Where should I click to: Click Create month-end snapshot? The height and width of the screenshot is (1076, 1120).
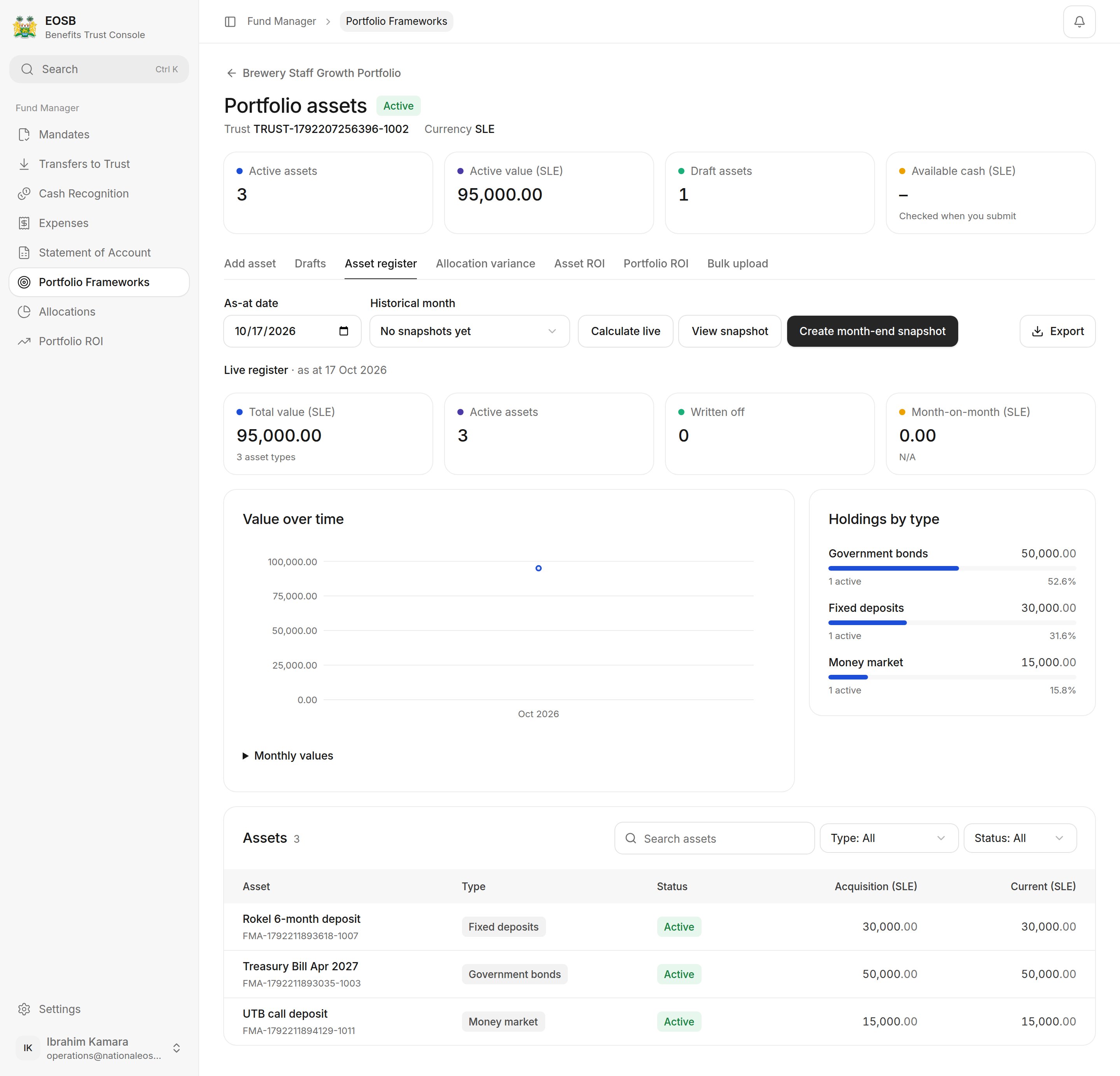872,331
